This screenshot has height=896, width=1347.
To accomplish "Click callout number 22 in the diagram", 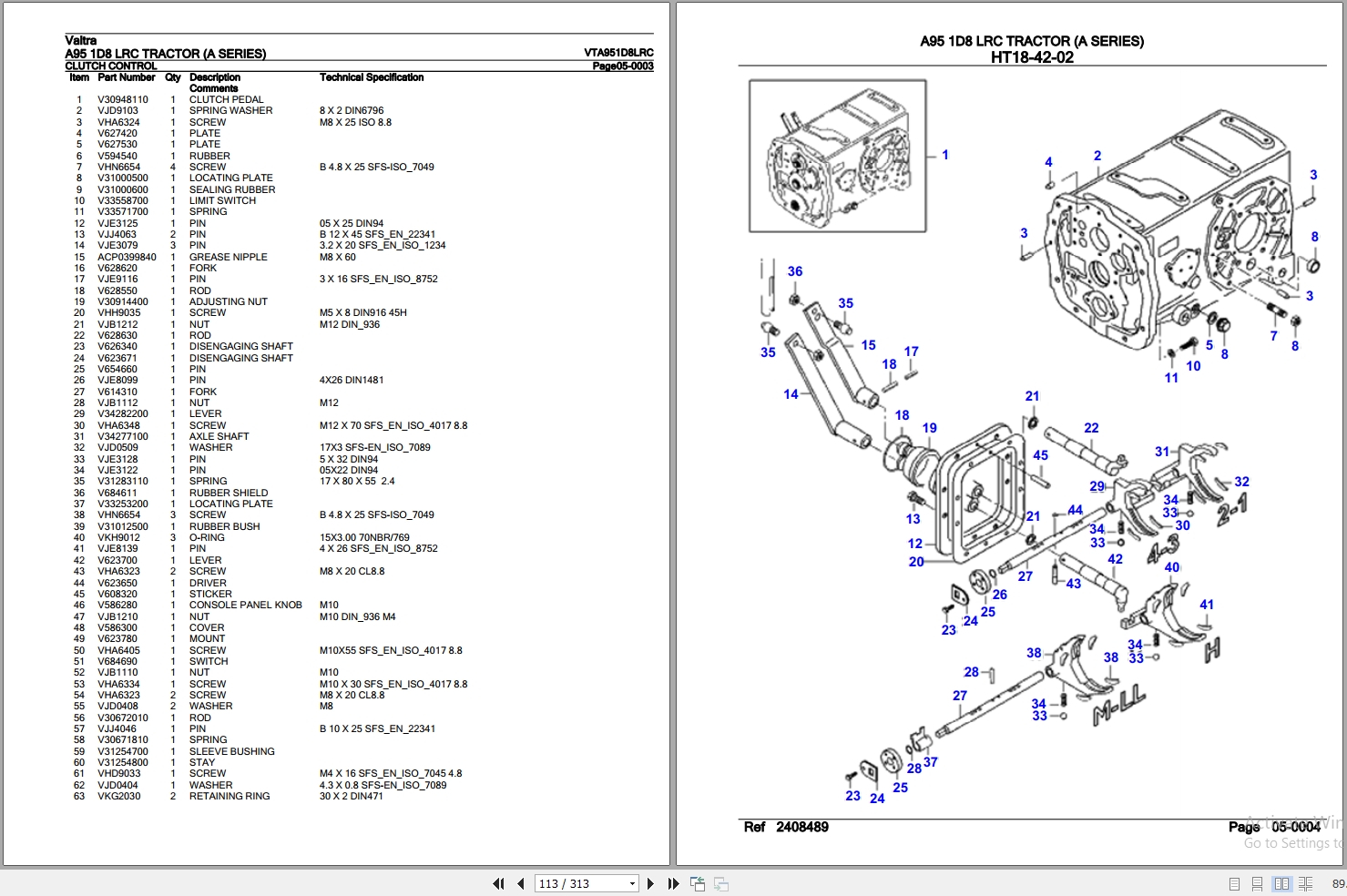I will pyautogui.click(x=1091, y=428).
